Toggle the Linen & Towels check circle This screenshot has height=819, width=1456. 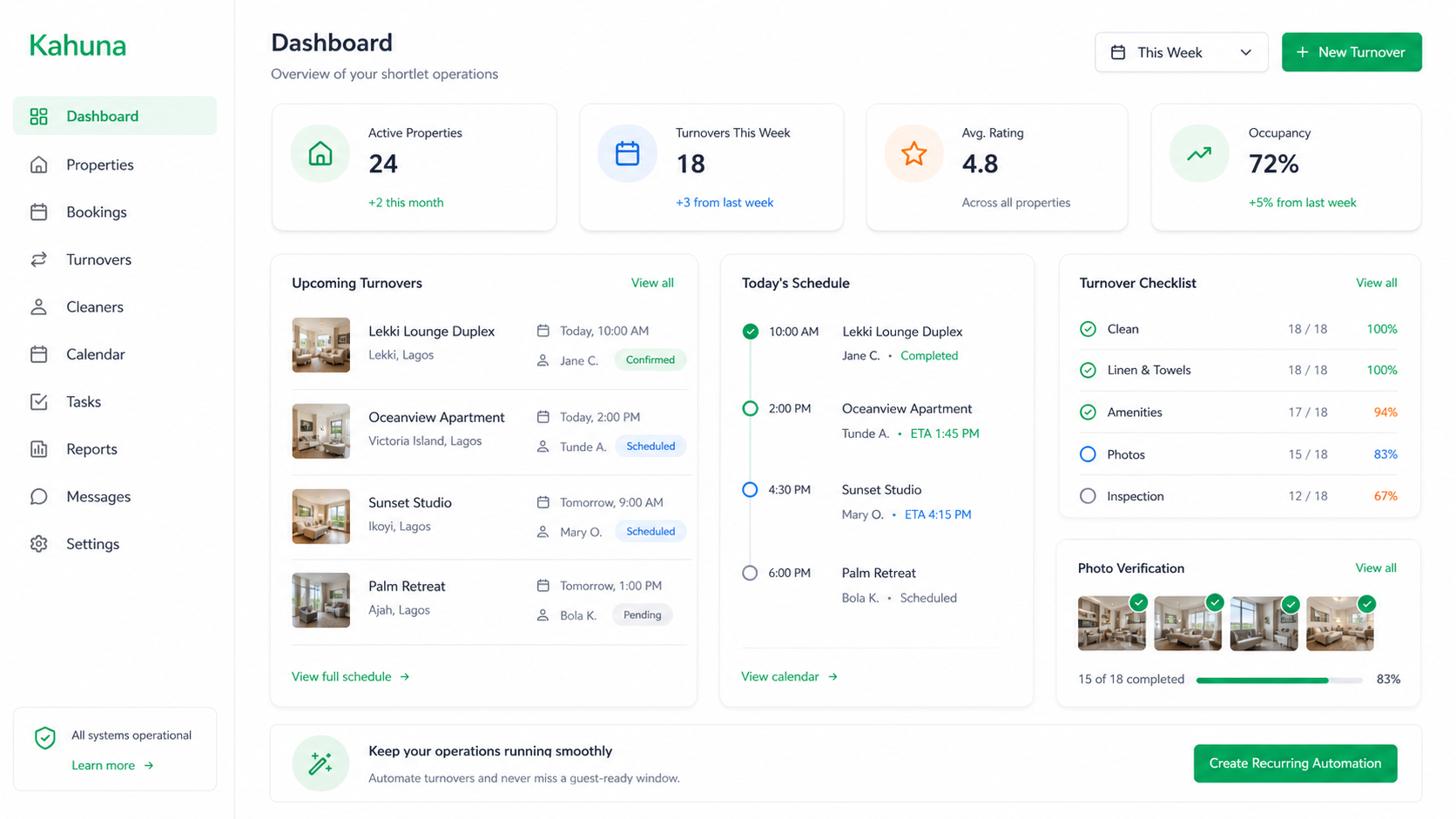click(1088, 370)
